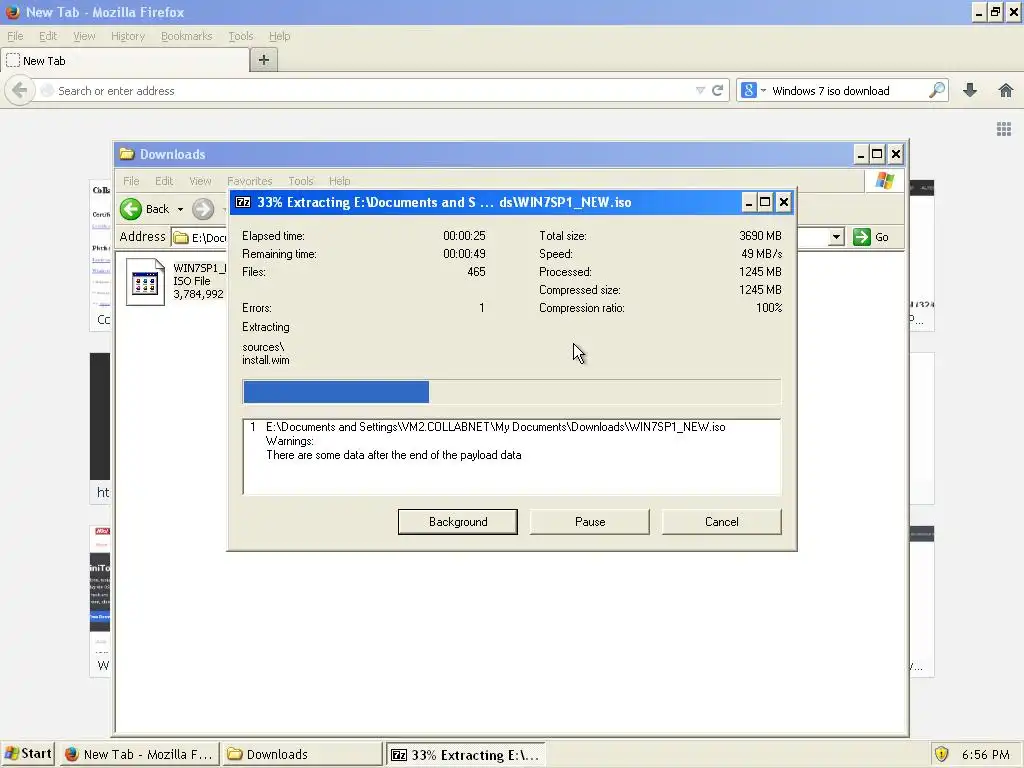
Task: Click the Background button in extraction dialog
Action: click(x=458, y=522)
